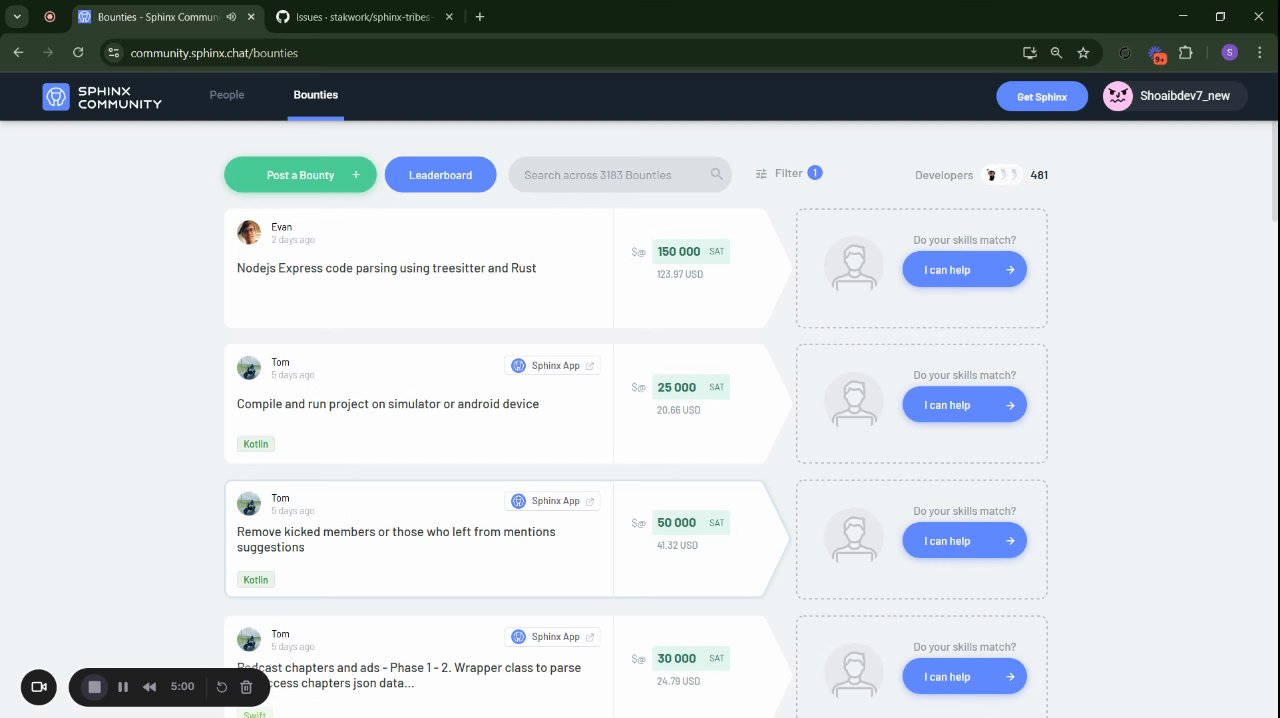Restart the recording with the circular arrow

[222, 687]
